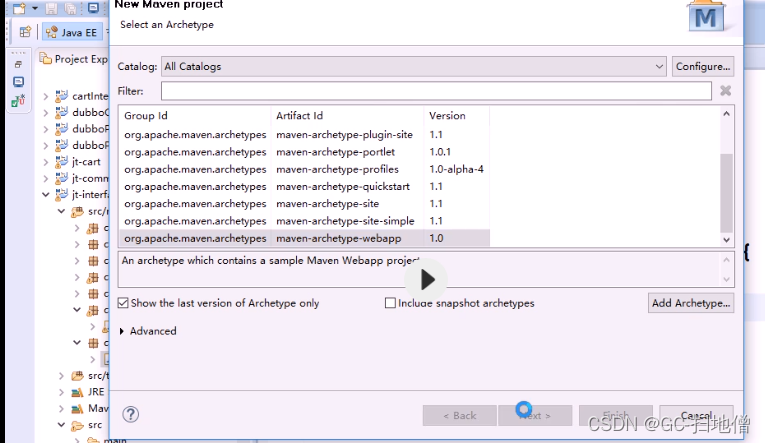Click the jt-interf project icon
This screenshot has height=443, width=765.
point(61,194)
